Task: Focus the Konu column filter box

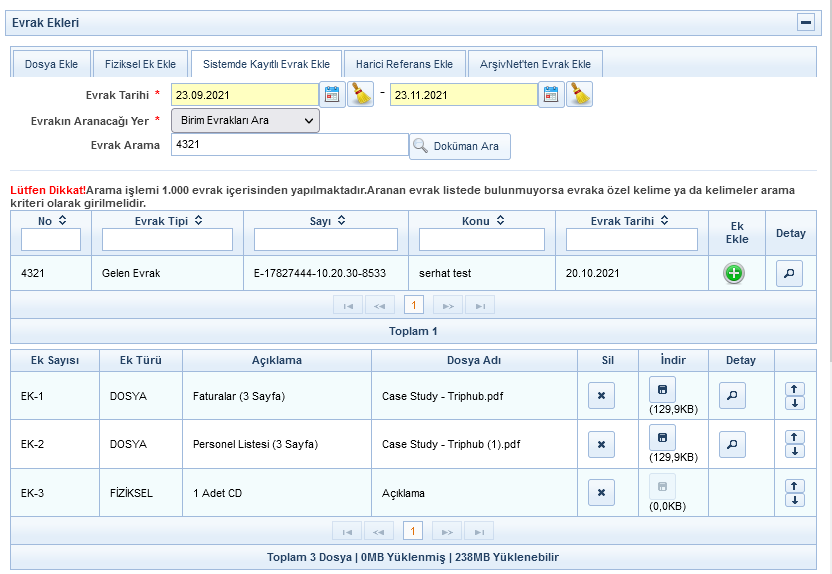Action: (481, 240)
